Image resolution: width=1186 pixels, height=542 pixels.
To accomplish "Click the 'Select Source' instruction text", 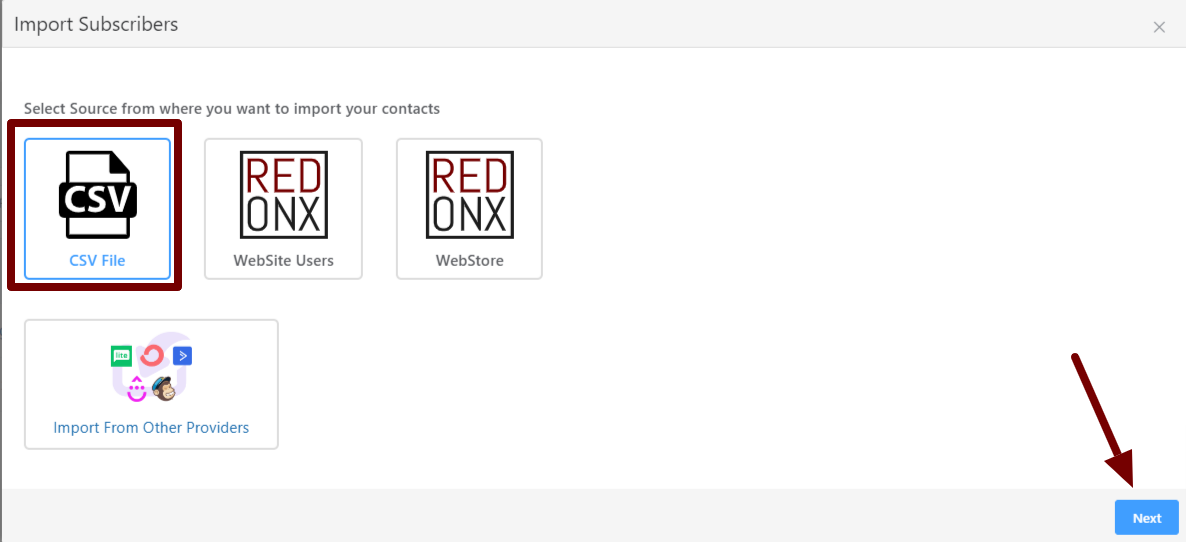I will point(231,108).
